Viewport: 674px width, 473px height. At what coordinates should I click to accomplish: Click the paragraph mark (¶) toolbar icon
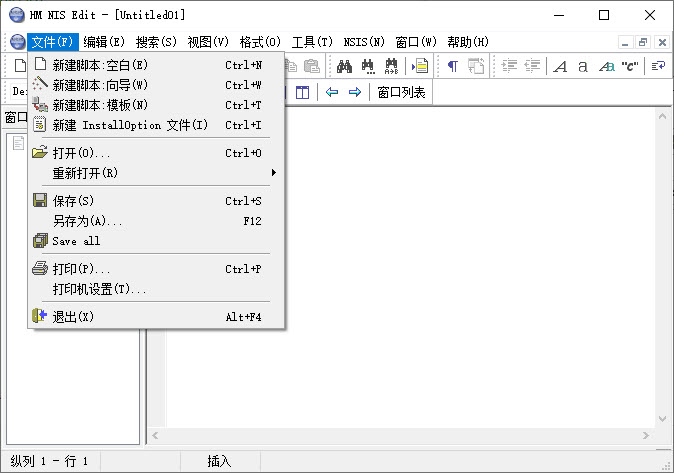(x=453, y=66)
